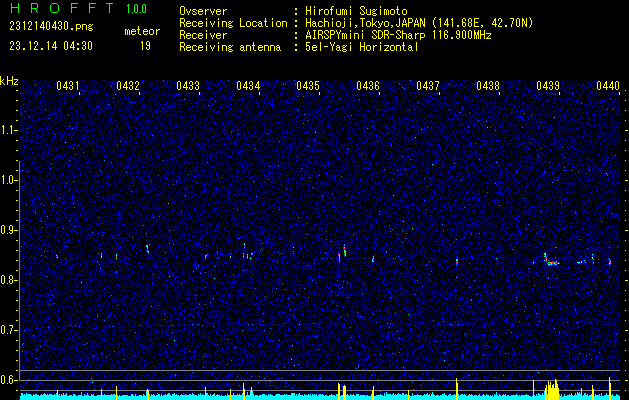Click the 0.7 kHz frequency label

[x=8, y=330]
